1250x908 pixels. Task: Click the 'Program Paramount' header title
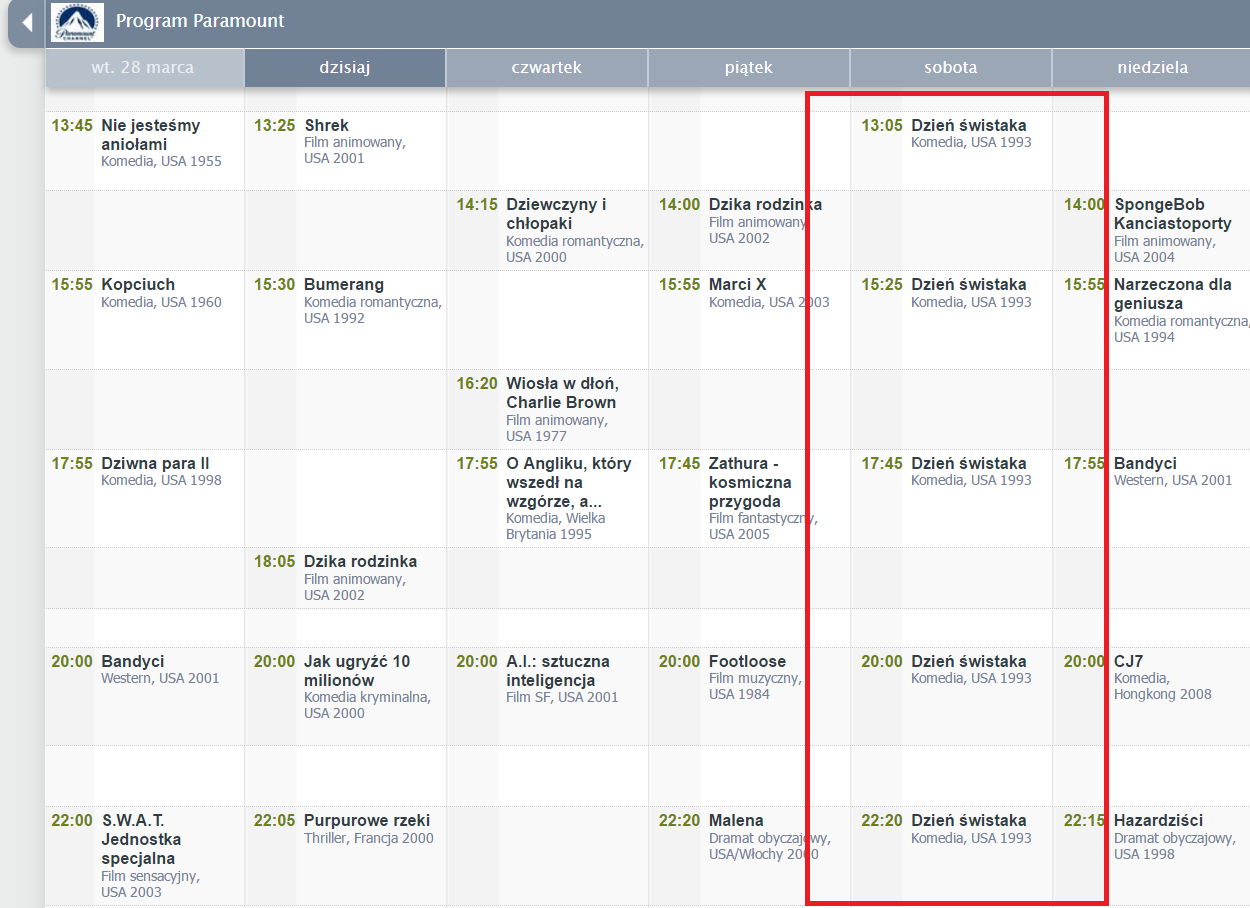click(x=200, y=21)
